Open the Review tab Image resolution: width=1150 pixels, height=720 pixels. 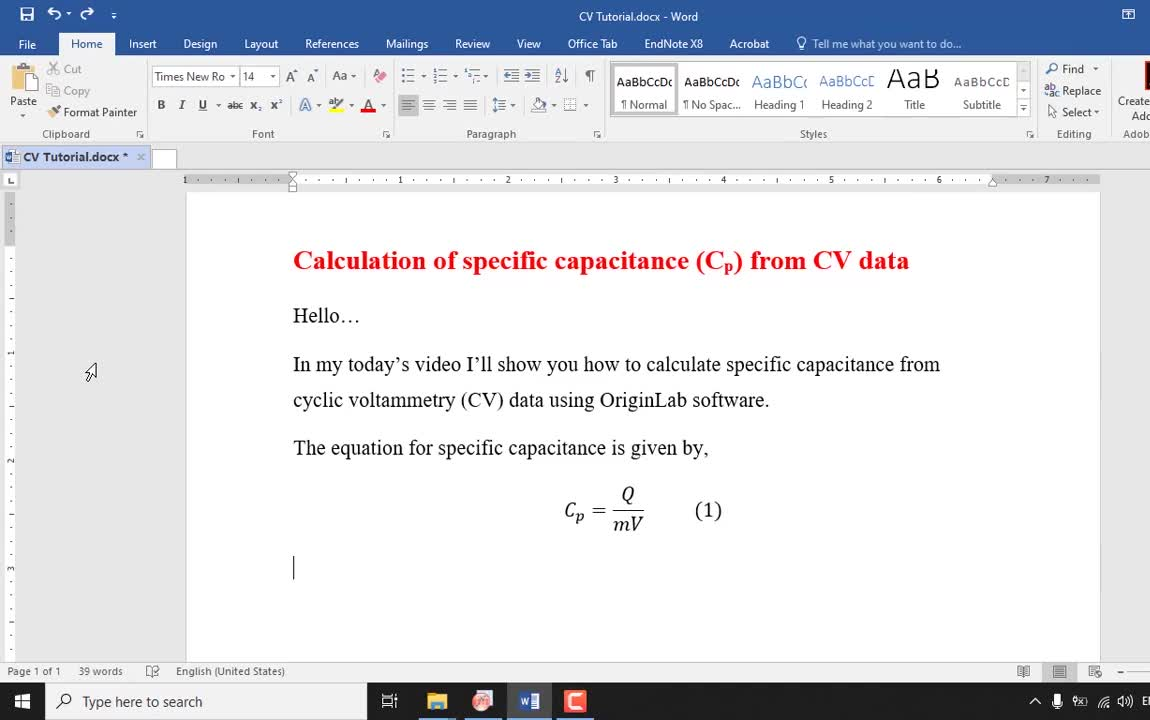pos(472,44)
